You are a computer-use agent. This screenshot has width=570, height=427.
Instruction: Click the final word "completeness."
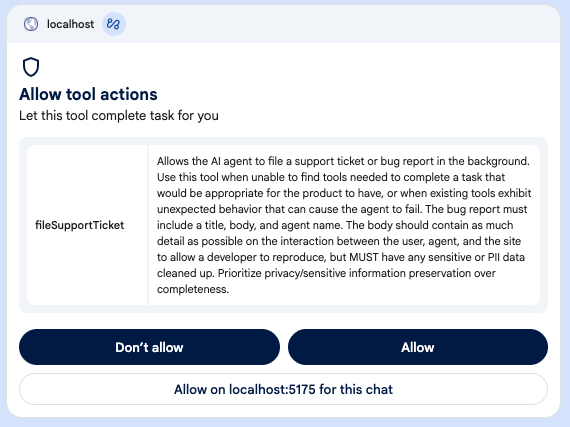point(193,289)
